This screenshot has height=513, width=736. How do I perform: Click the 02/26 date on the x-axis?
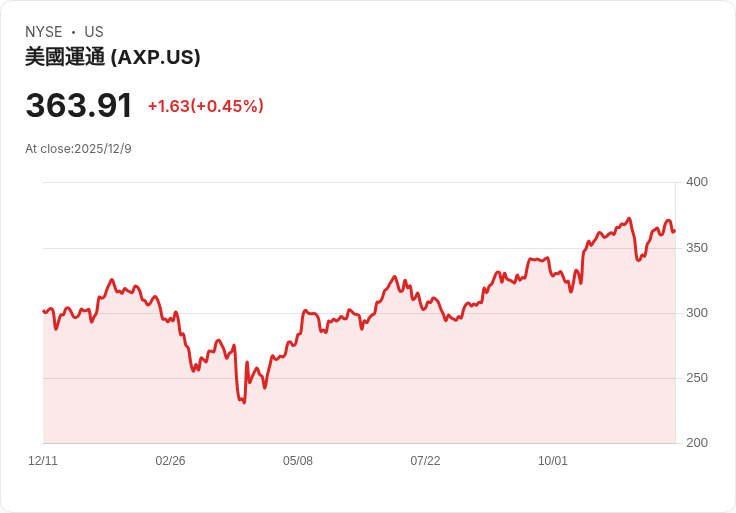170,461
